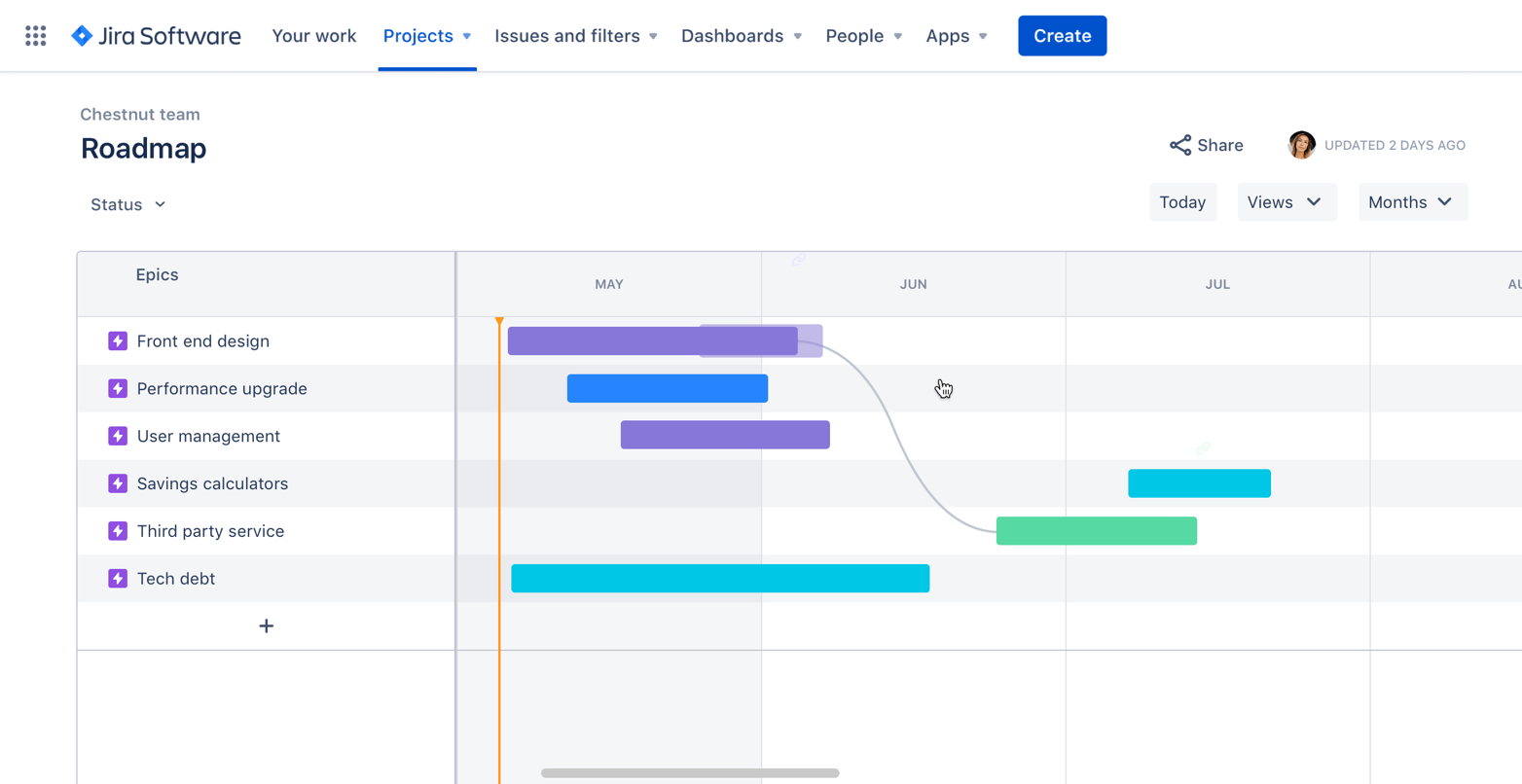Click the Savings calculators epic icon
The width and height of the screenshot is (1522, 784).
pos(117,482)
